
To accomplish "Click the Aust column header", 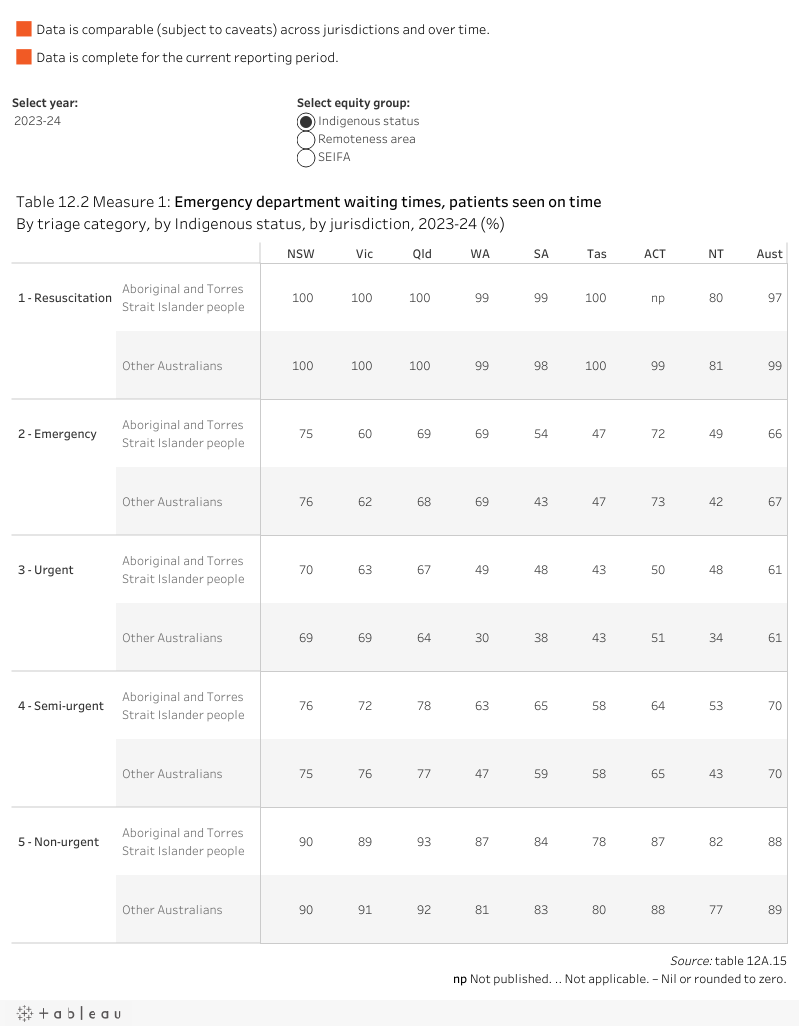I will tap(769, 254).
